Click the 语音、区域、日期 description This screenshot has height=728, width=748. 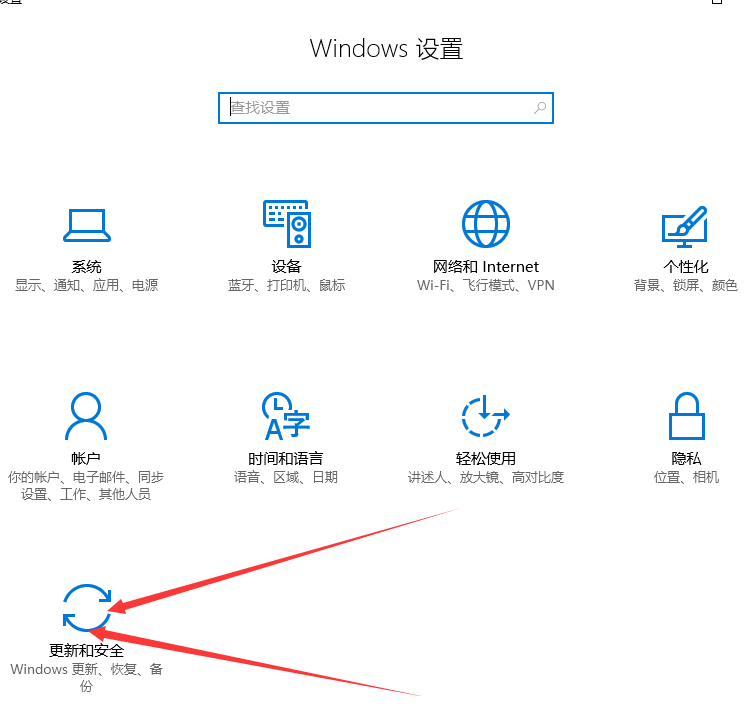coord(286,477)
